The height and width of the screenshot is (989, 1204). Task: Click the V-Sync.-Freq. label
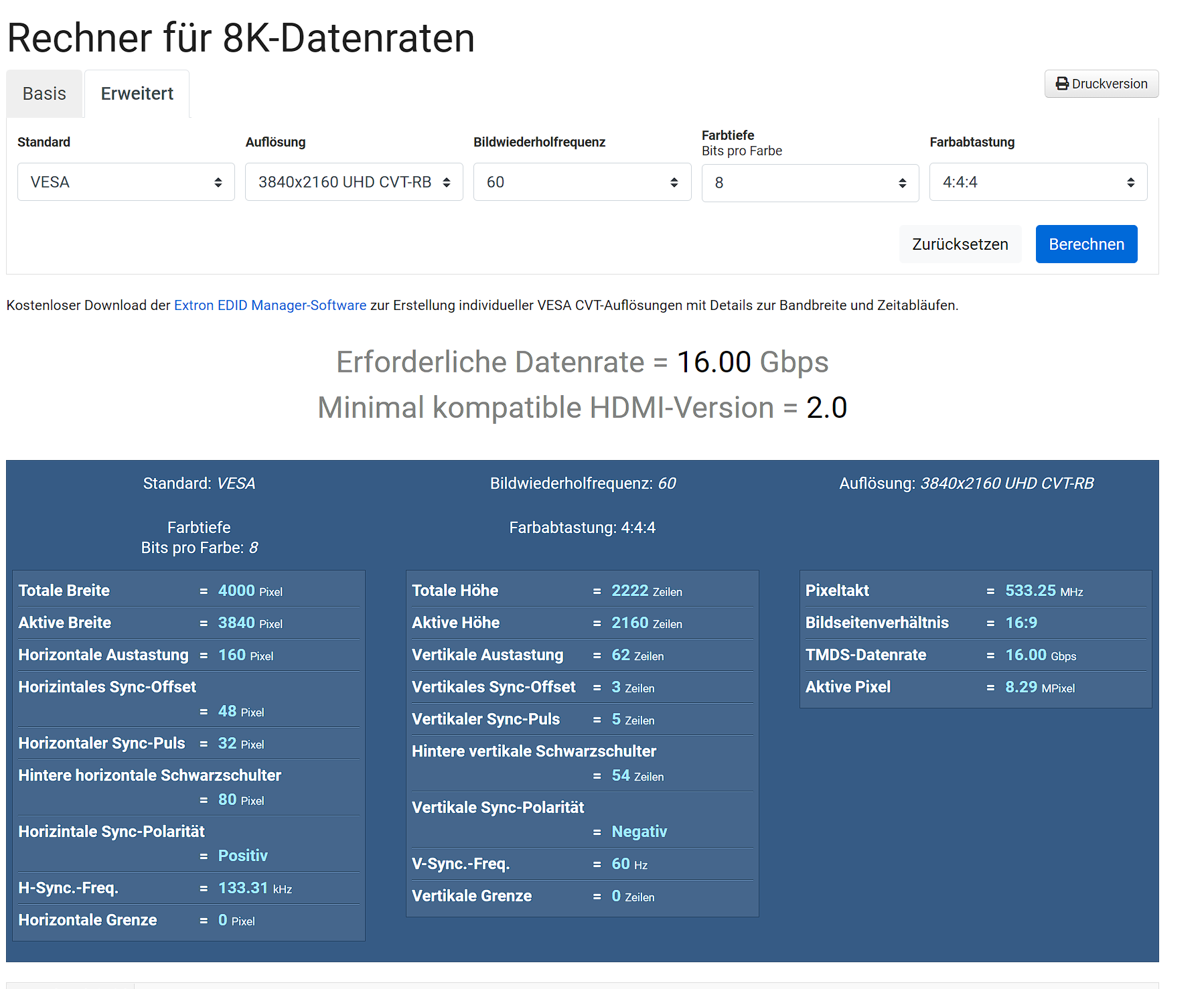pyautogui.click(x=461, y=864)
